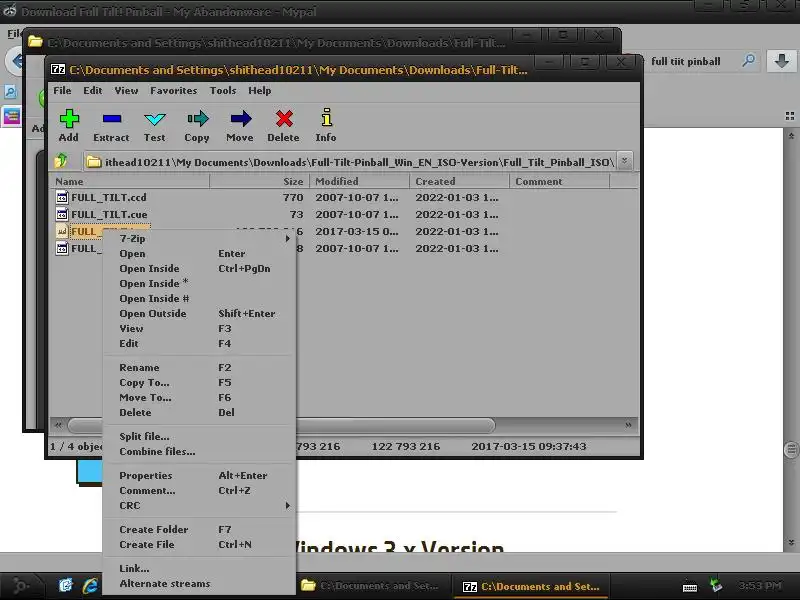Choose Create File in context menu
Screen dimensions: 800x600
click(x=198, y=544)
